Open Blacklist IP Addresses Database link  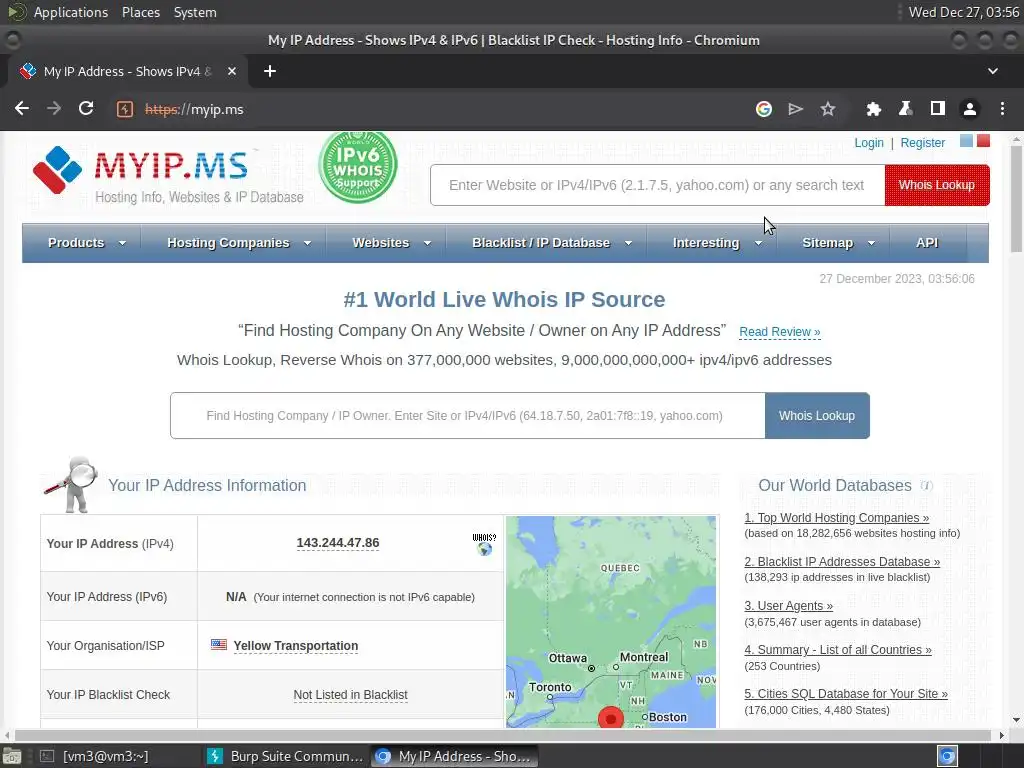[842, 562]
